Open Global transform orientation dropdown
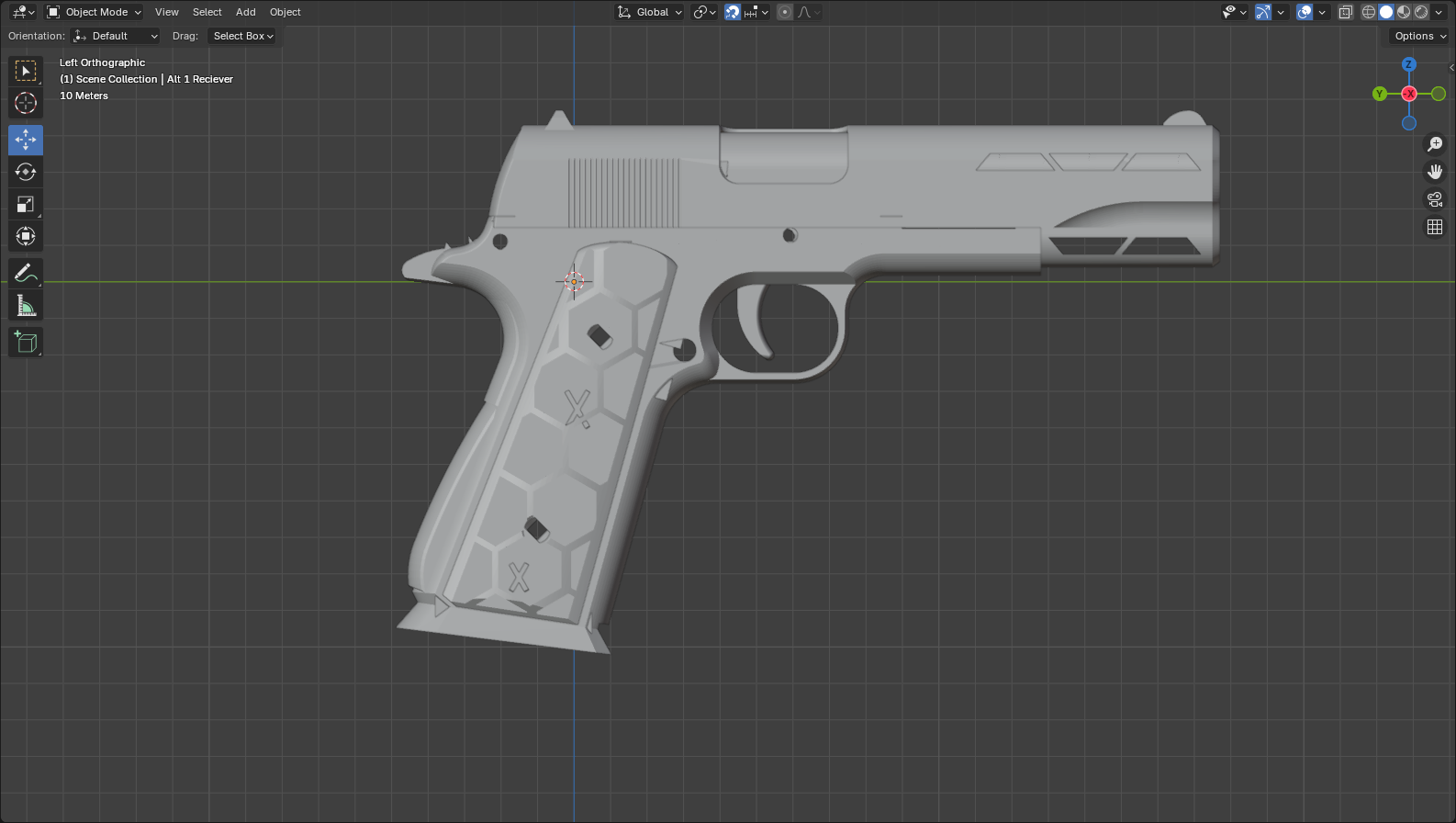 pos(650,12)
